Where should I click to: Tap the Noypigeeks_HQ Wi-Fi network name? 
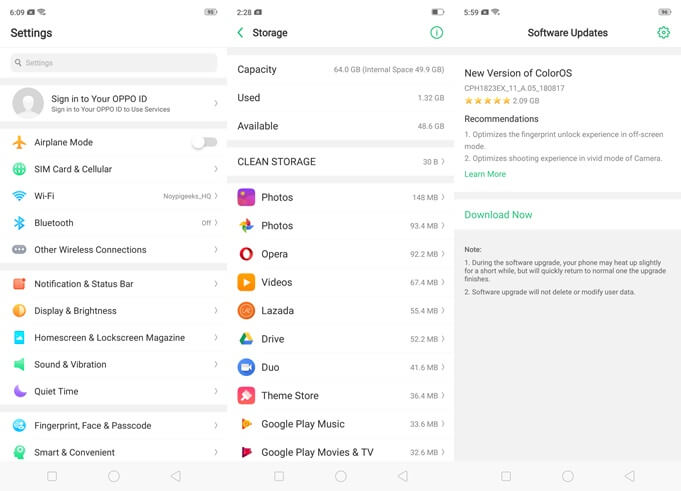coord(187,196)
